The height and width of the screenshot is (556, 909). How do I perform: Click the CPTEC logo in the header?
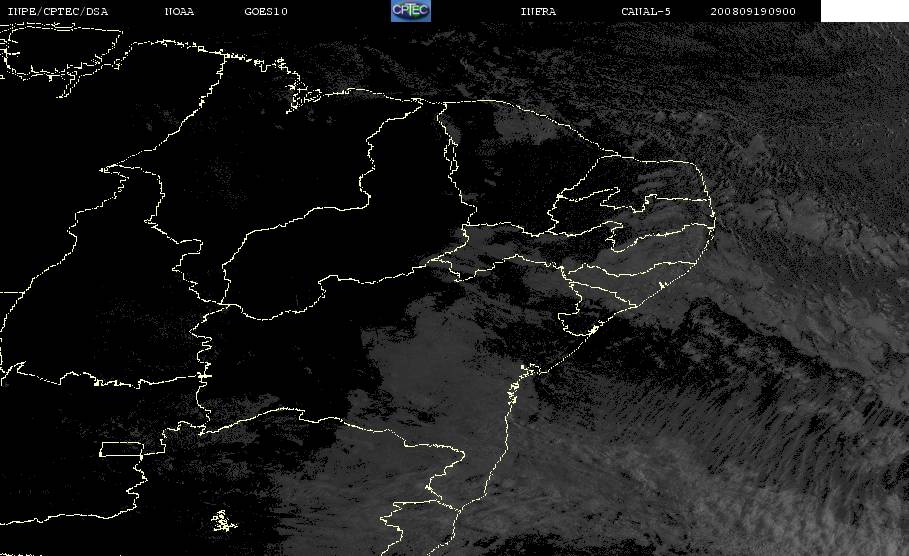[x=411, y=10]
